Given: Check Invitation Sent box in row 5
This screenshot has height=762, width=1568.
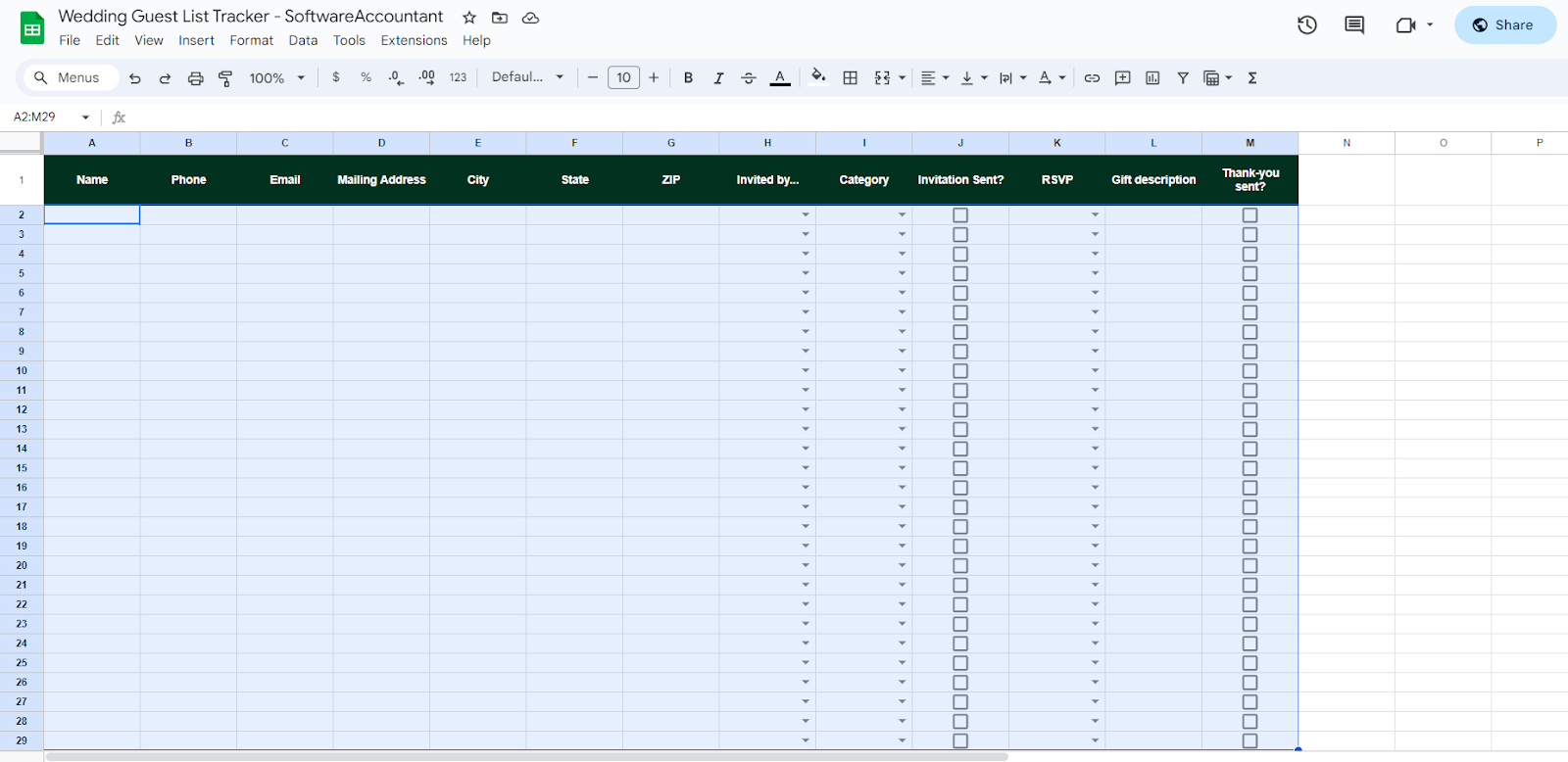Looking at the screenshot, I should pyautogui.click(x=960, y=273).
